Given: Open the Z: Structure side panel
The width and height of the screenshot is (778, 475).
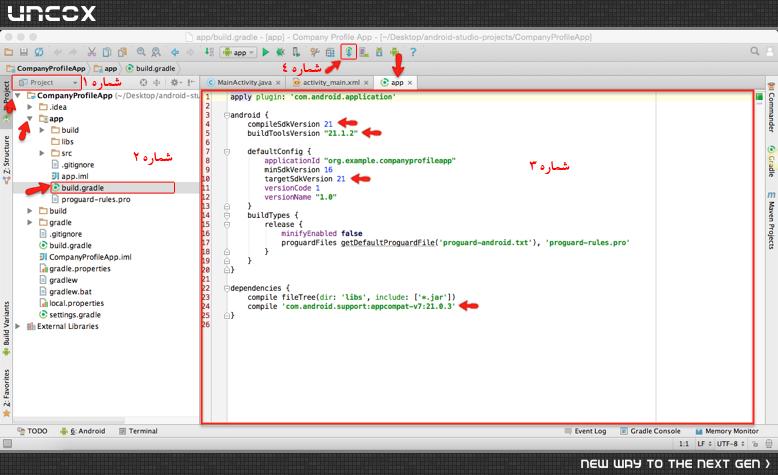Looking at the screenshot, I should click(6, 159).
